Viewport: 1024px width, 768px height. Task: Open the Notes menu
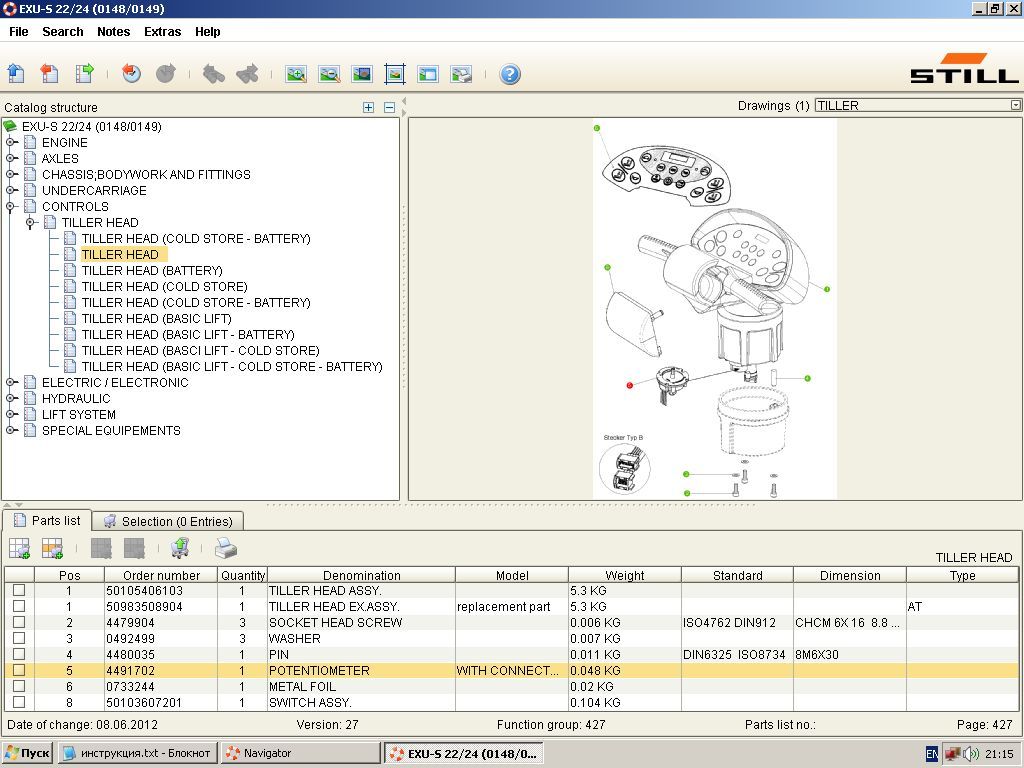114,31
